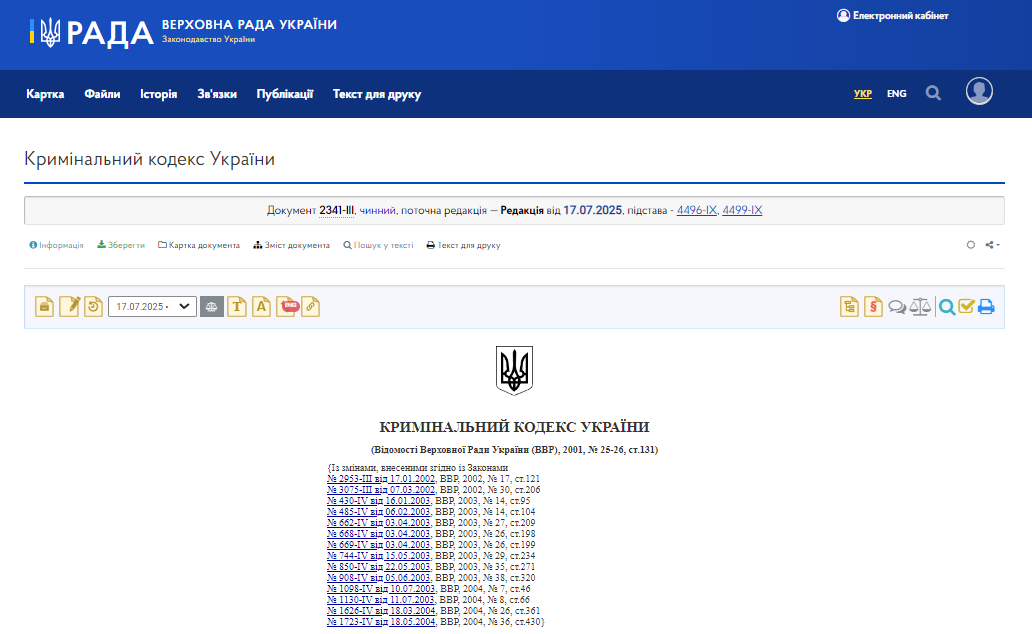The image size is (1032, 634).
Task: Open document structure icon on right toolbar
Action: (x=849, y=307)
